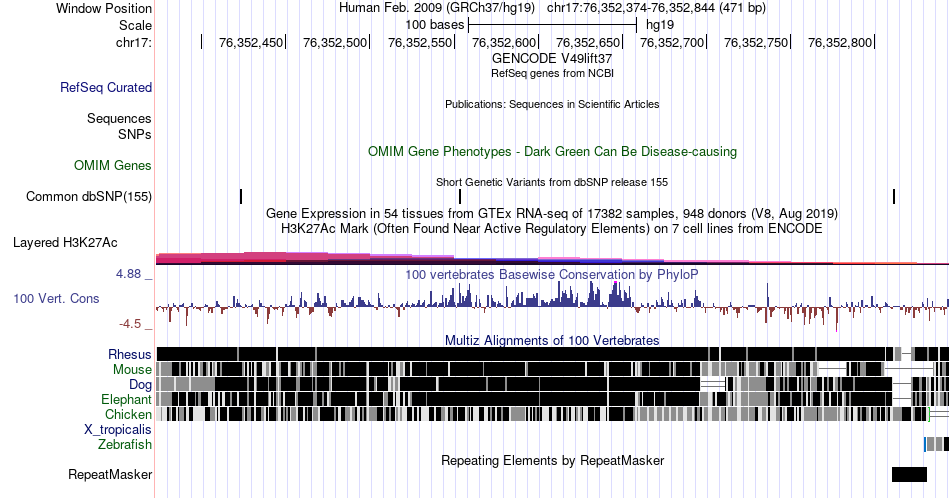
Task: Click the rightmost dbSNP variant tick
Action: [x=894, y=196]
